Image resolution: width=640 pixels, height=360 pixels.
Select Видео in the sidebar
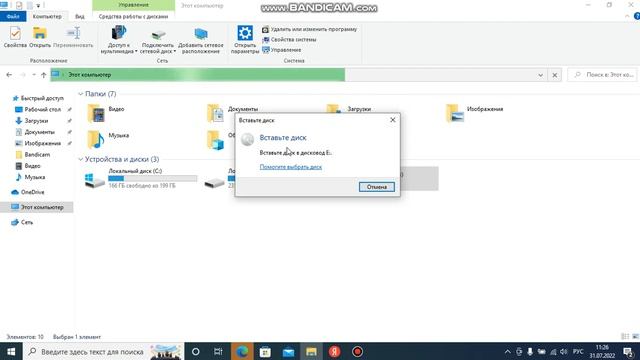click(x=28, y=166)
